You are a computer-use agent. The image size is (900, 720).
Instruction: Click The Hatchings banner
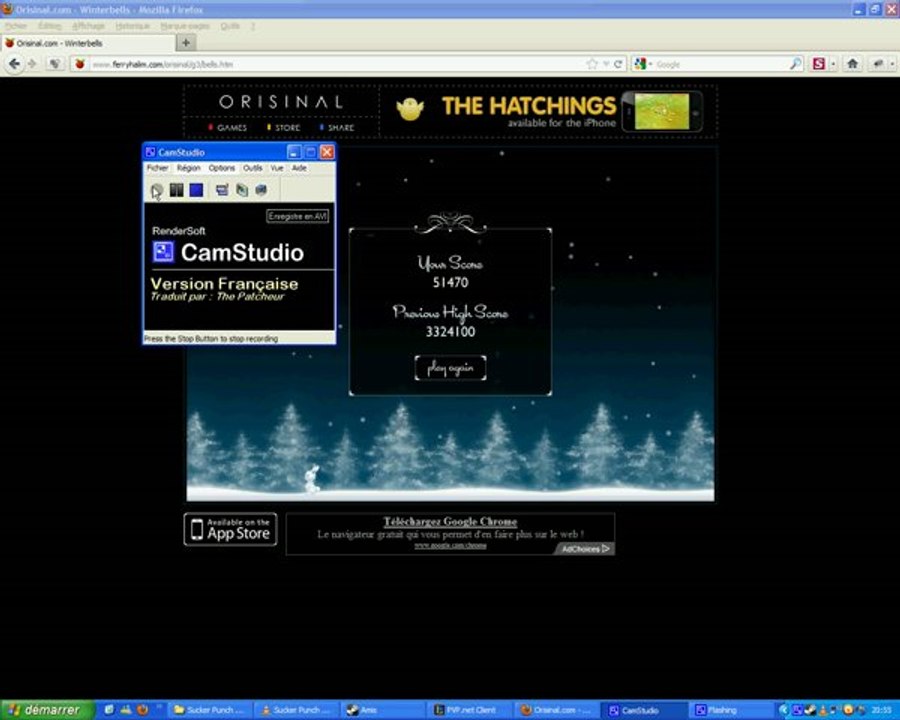click(548, 111)
